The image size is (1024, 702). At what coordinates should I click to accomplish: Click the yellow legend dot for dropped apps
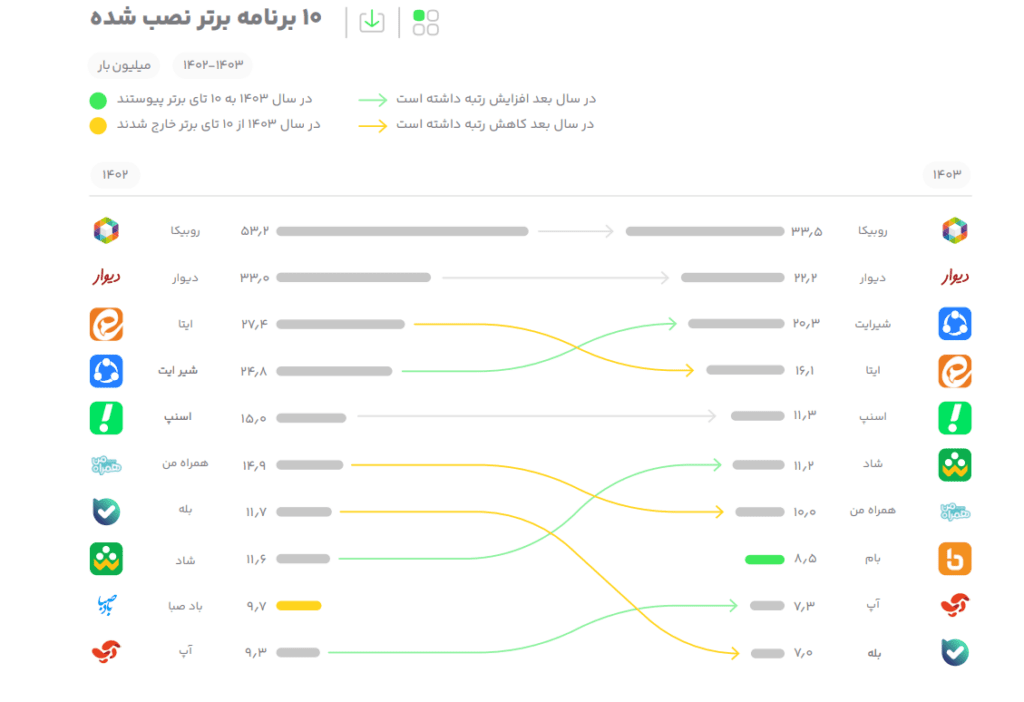pos(98,125)
